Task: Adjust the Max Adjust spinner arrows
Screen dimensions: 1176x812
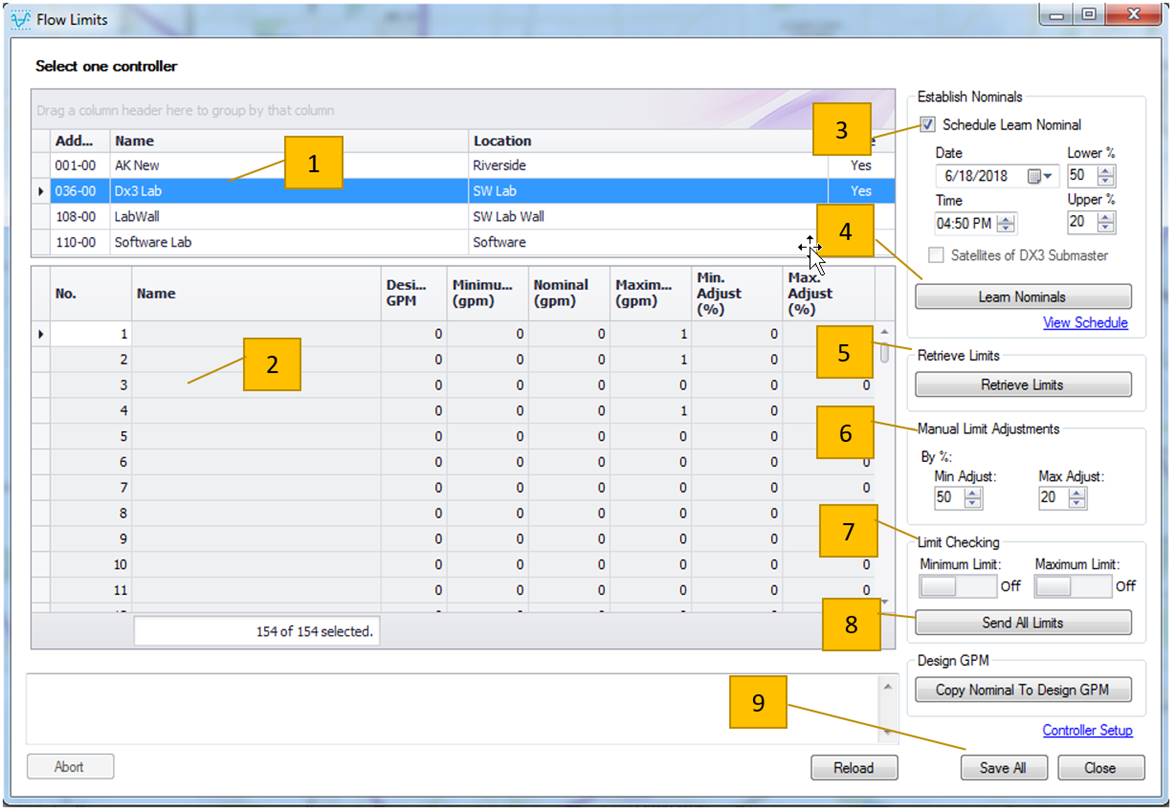Action: tap(1077, 498)
